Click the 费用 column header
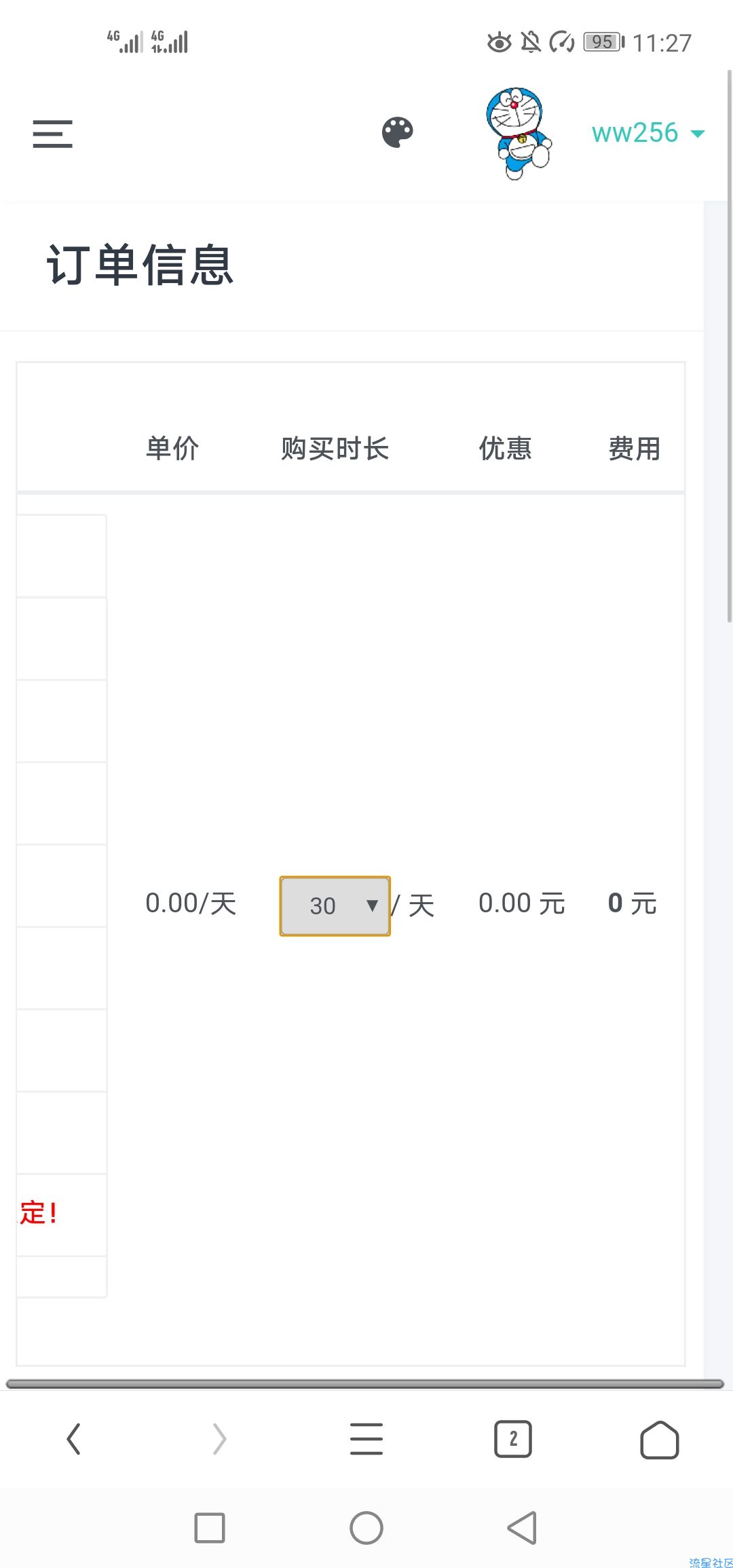The width and height of the screenshot is (733, 1568). point(634,449)
